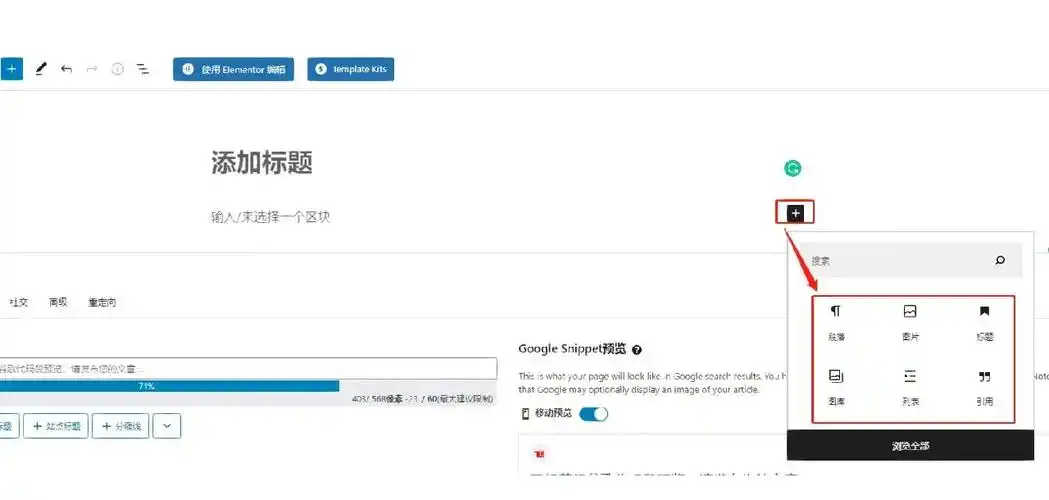Viewport: 1049px width, 500px height.
Task: Open Template Kits button
Action: pos(351,69)
